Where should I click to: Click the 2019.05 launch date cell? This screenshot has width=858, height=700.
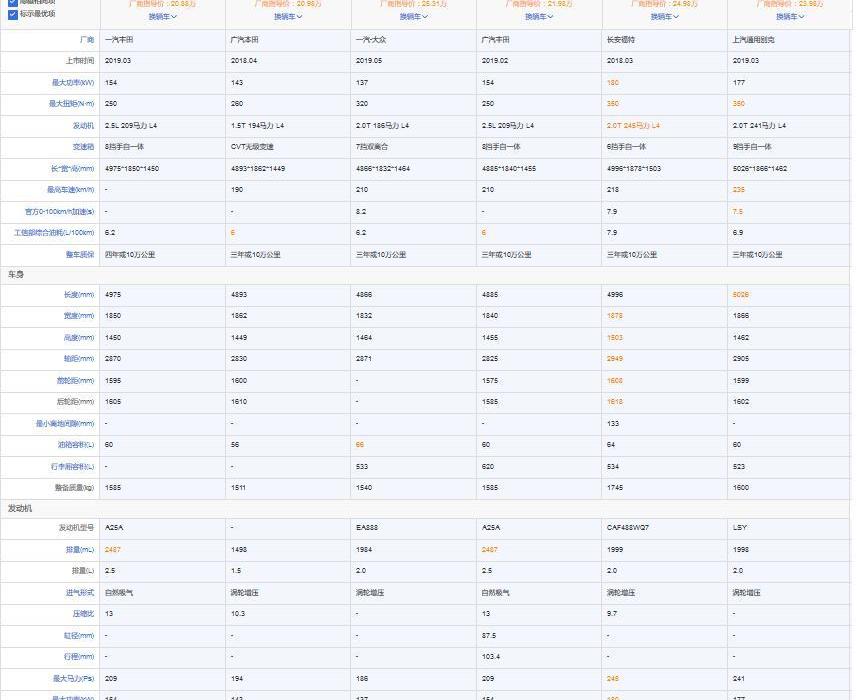coord(369,61)
